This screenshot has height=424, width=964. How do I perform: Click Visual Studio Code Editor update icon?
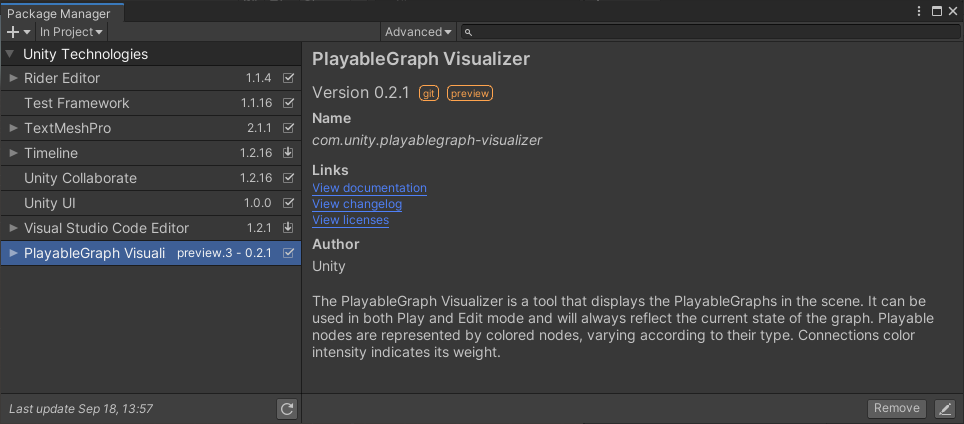(288, 228)
